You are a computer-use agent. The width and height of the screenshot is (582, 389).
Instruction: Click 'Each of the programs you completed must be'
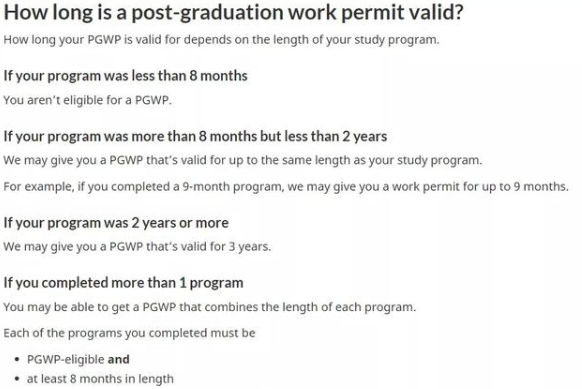click(130, 333)
